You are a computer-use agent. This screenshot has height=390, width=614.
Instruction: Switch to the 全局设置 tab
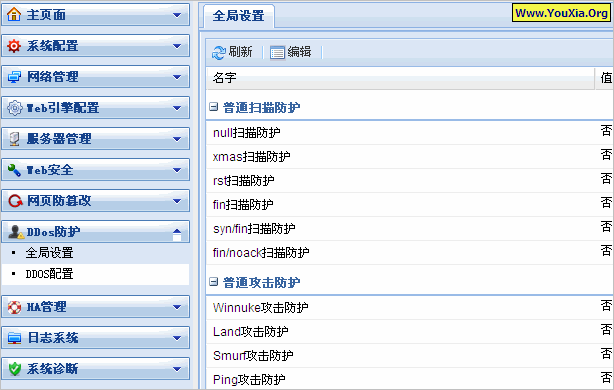pos(238,16)
